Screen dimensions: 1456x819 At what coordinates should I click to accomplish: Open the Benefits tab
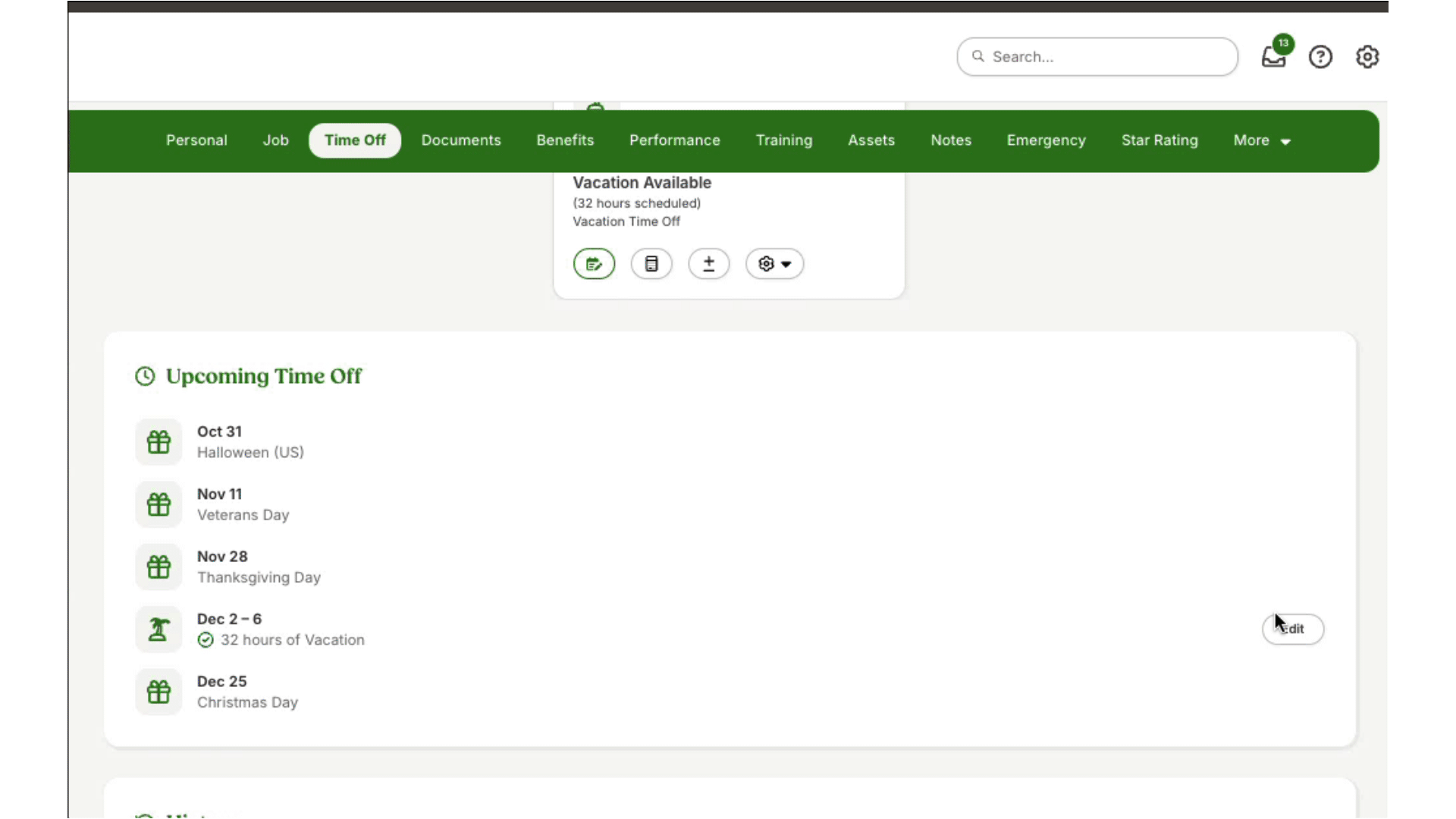click(x=565, y=140)
